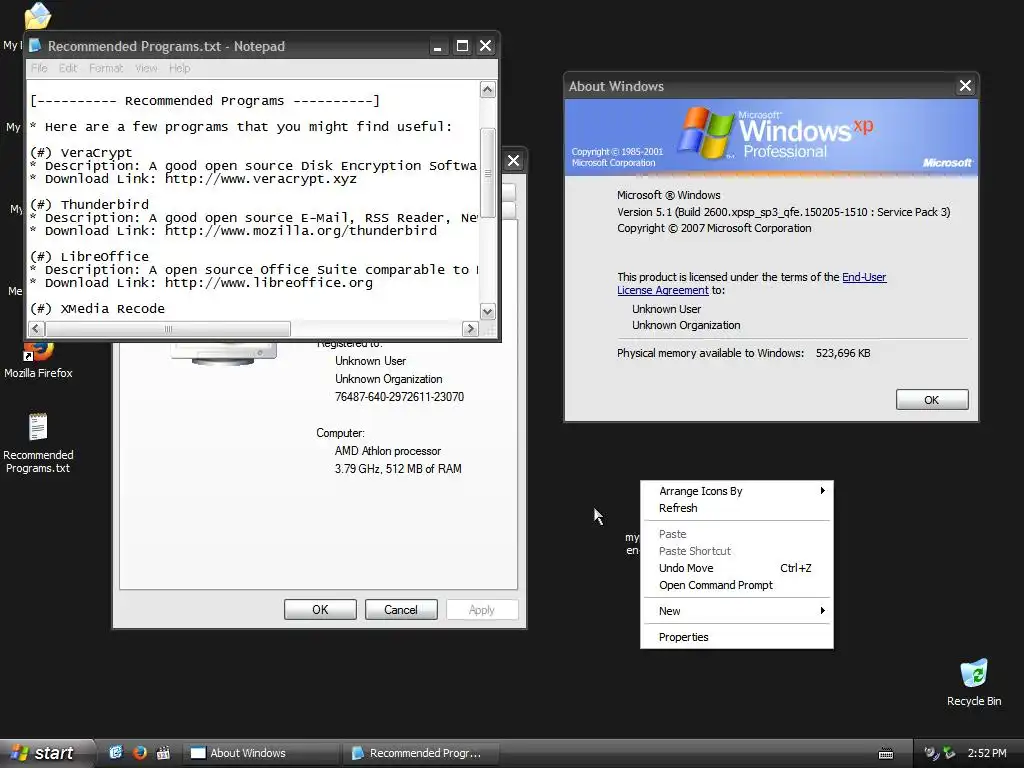Click the keyboard icon in the taskbar
The image size is (1024, 768).
886,754
